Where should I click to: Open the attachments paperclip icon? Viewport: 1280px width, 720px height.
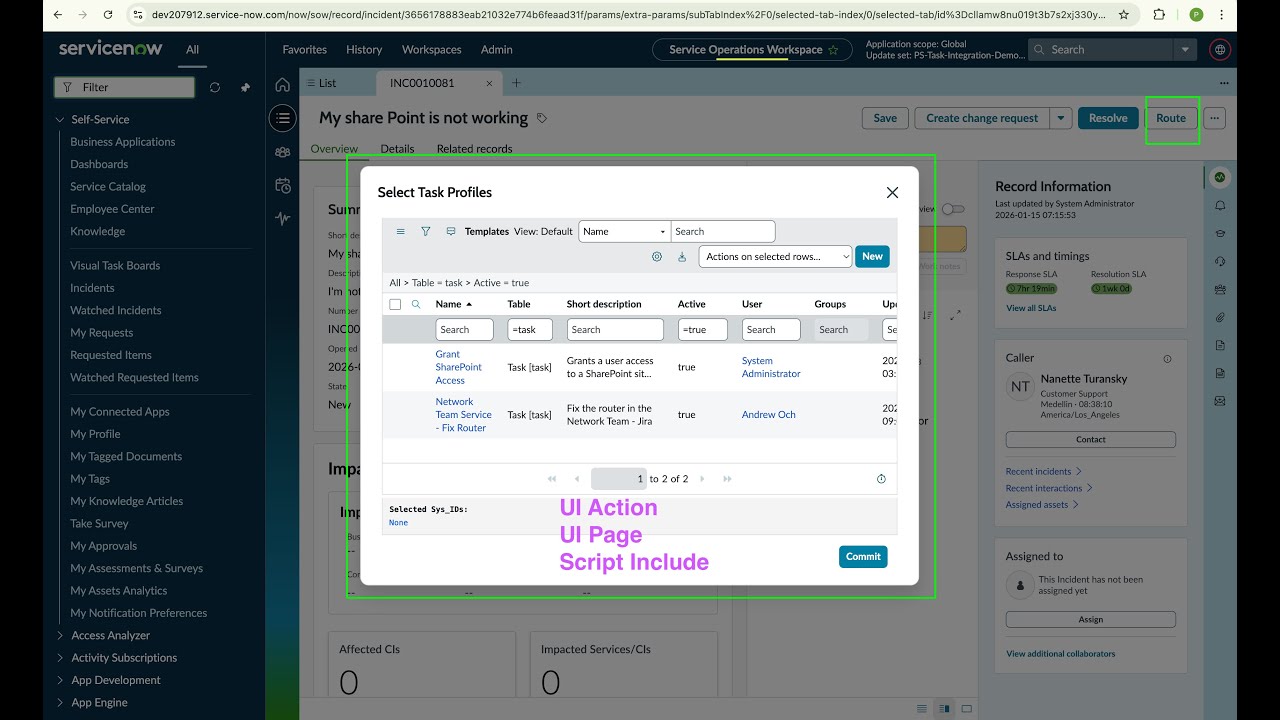click(1220, 317)
